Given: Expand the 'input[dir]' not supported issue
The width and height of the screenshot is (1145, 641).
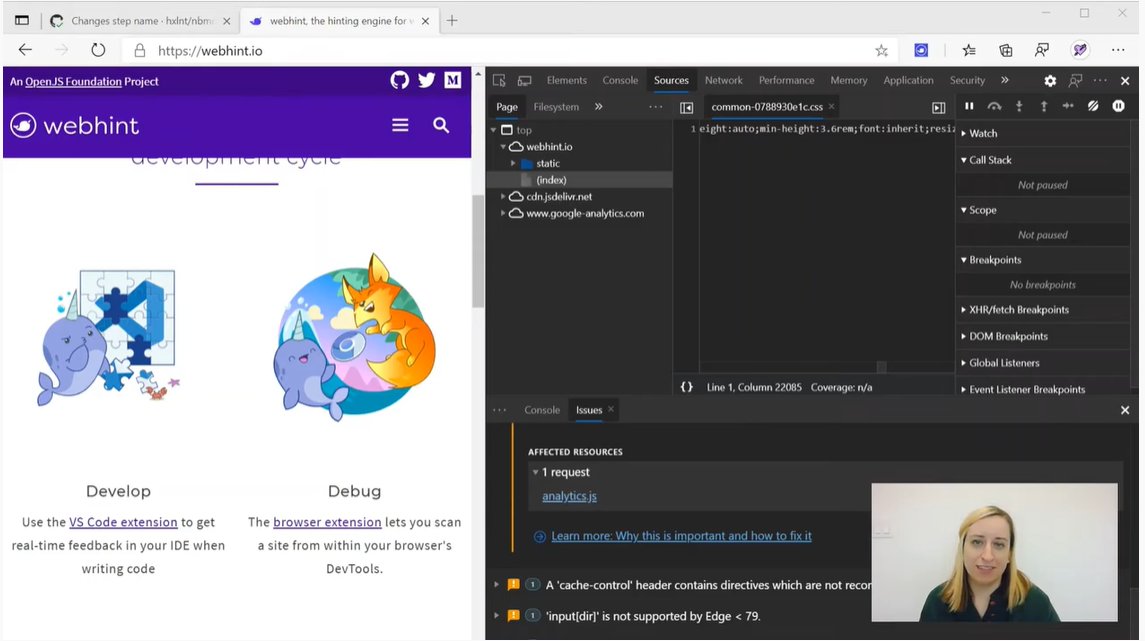Looking at the screenshot, I should 497,616.
